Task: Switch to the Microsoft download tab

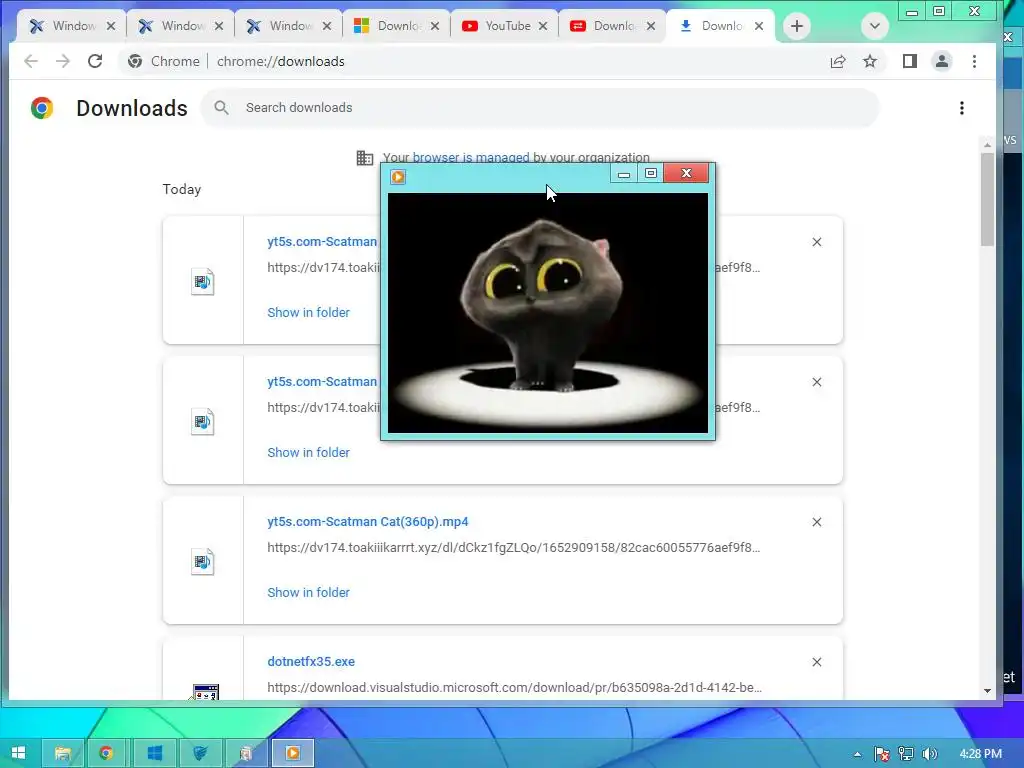Action: coord(396,26)
